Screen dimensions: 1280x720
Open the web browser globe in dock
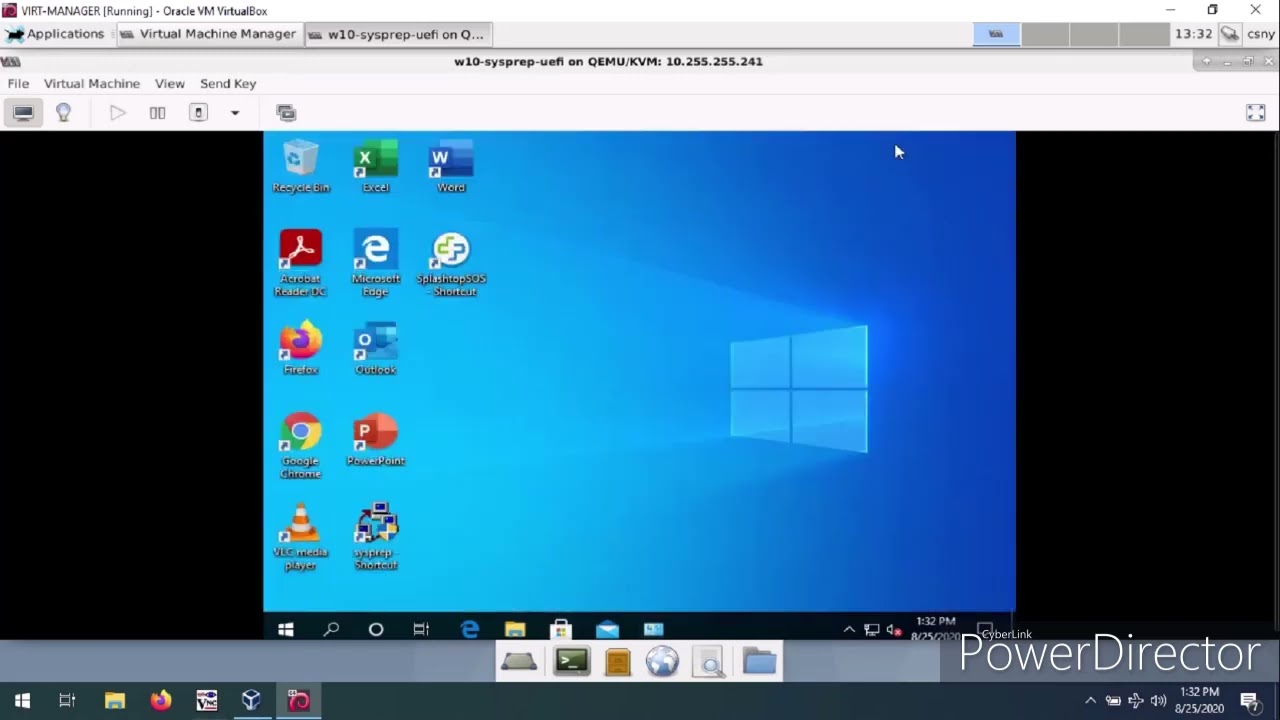[x=662, y=660]
